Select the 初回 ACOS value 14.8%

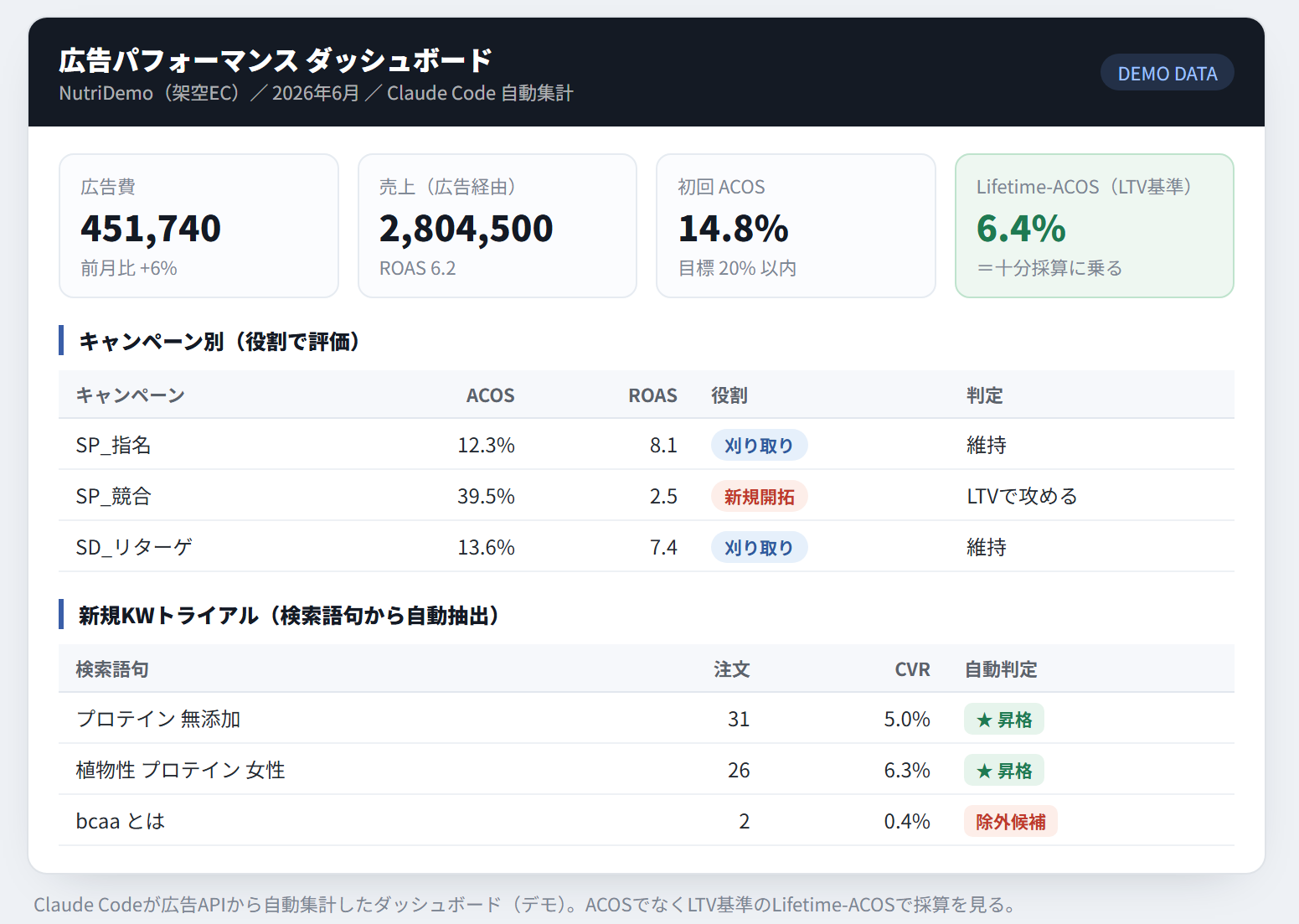(733, 229)
